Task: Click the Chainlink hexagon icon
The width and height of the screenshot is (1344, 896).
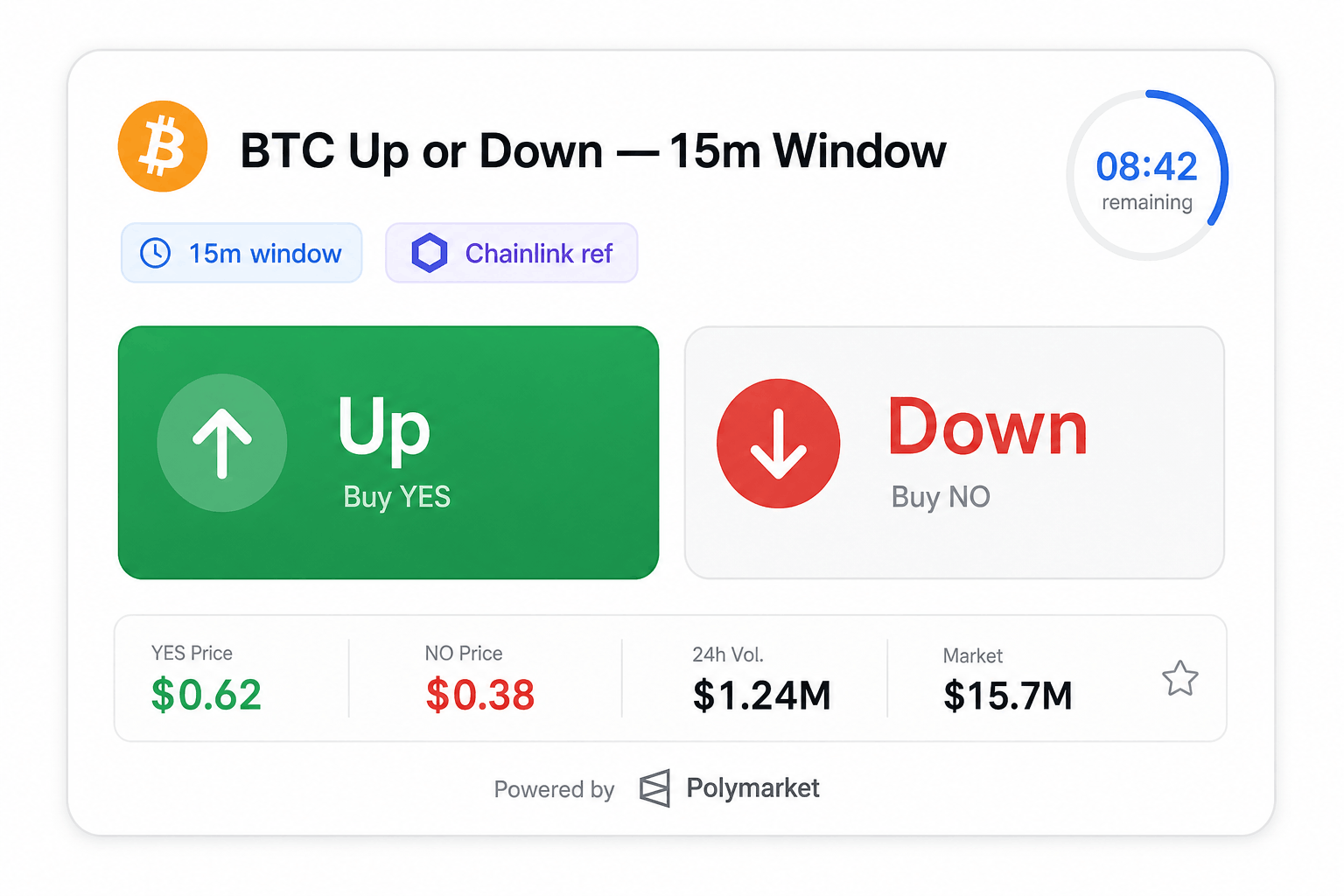Action: (430, 253)
